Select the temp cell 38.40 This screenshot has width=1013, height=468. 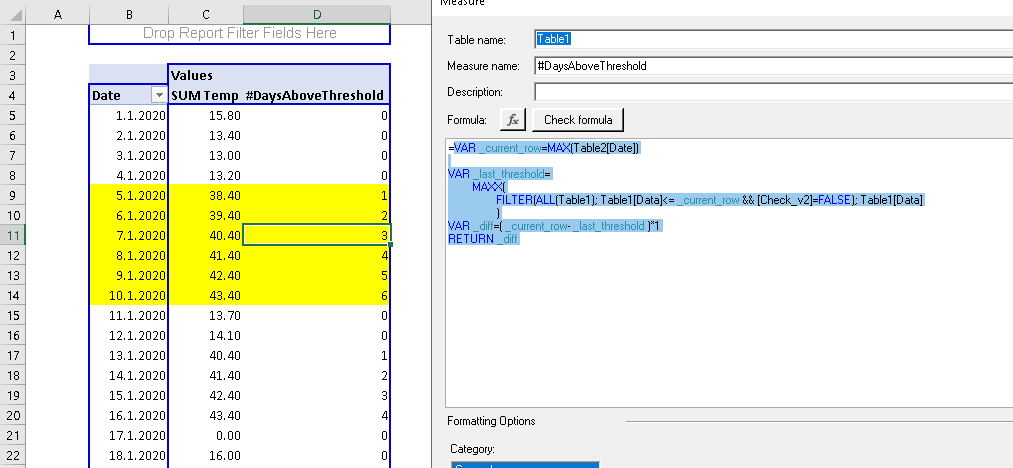coord(205,196)
